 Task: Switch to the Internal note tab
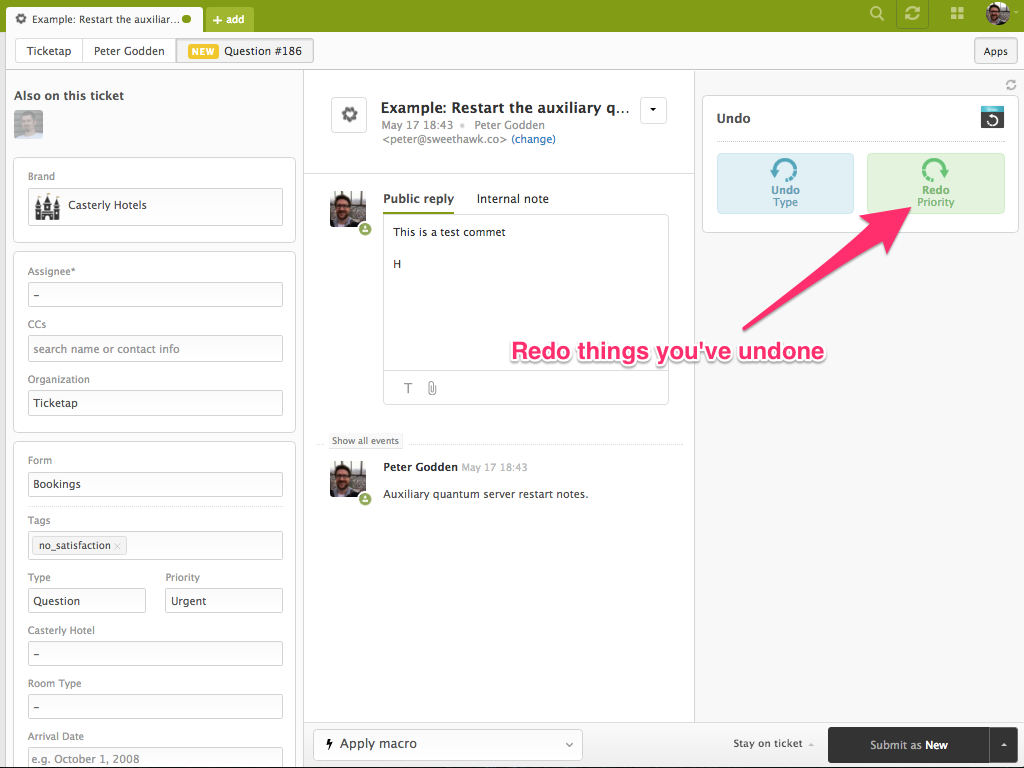tap(512, 199)
